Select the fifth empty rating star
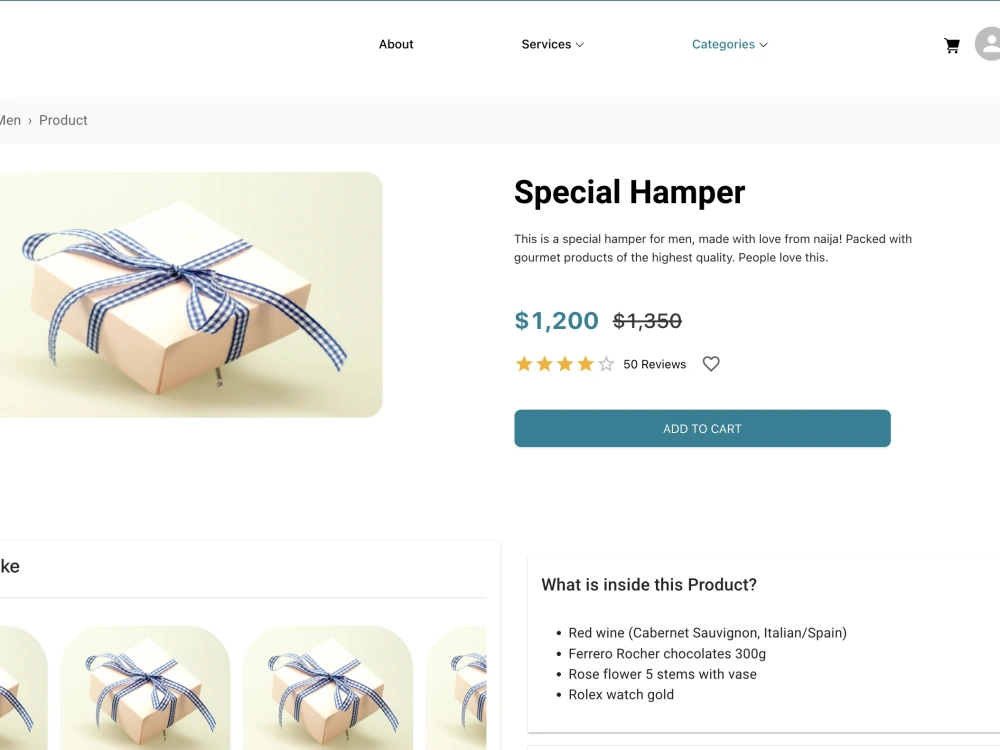The width and height of the screenshot is (1000, 750). [606, 364]
